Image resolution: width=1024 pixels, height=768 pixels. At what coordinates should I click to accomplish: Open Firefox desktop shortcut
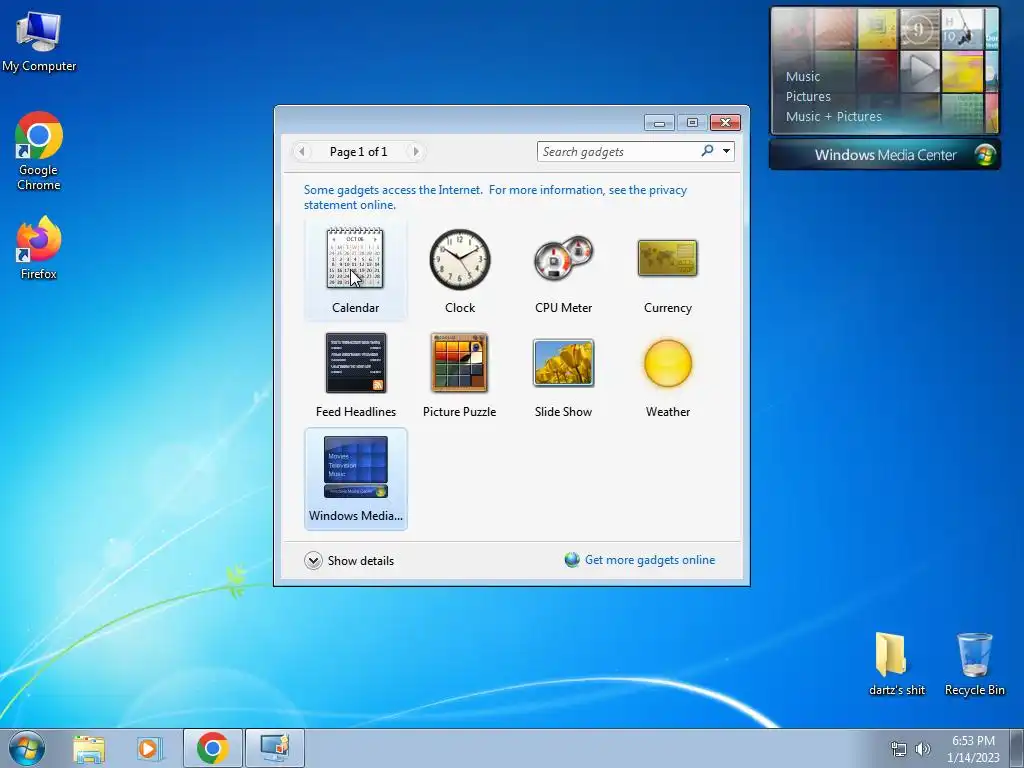point(39,248)
